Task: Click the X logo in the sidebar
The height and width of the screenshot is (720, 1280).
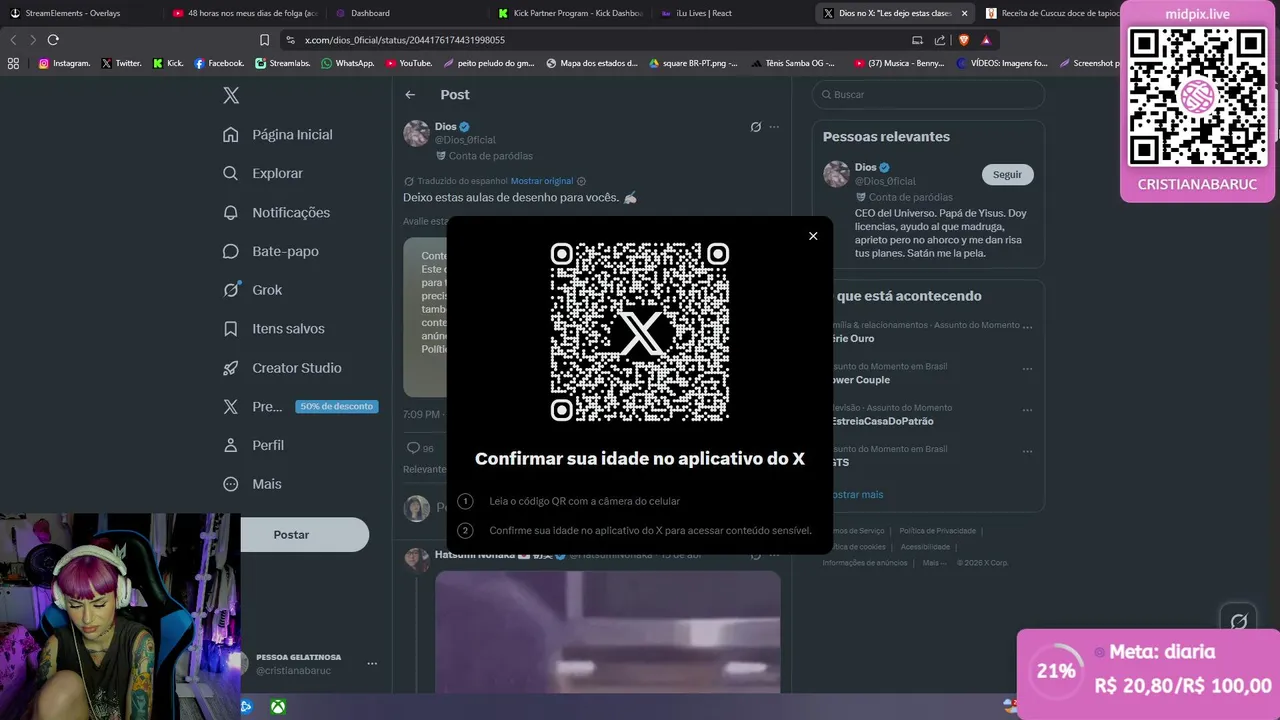Action: click(x=231, y=95)
